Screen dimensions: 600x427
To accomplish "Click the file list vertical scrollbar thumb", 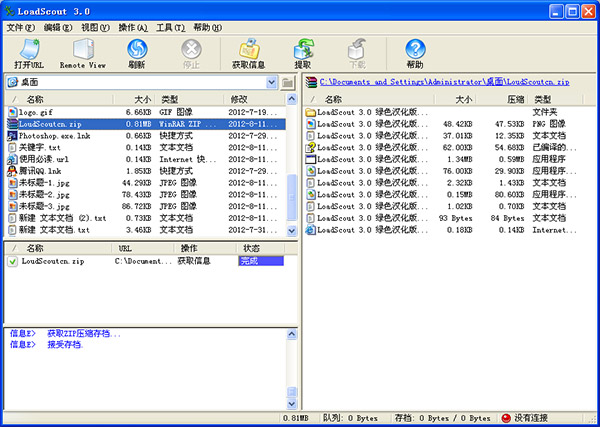I will coord(292,197).
